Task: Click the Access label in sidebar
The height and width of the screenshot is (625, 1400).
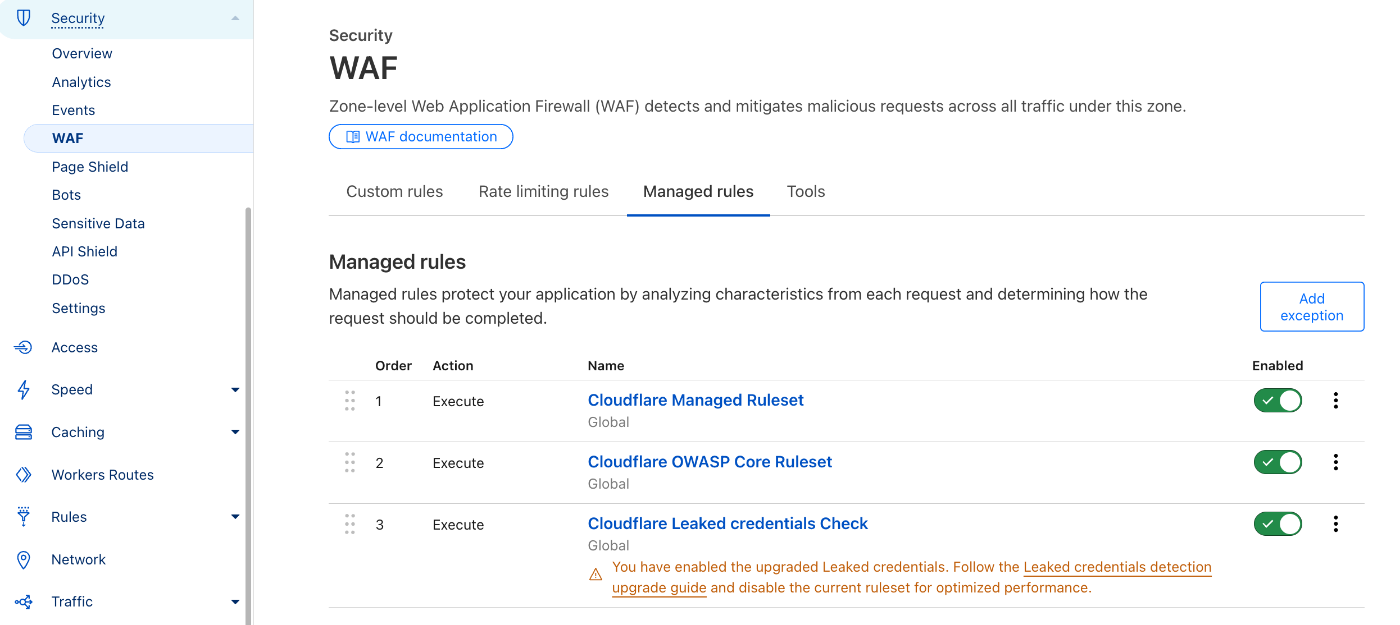Action: (x=74, y=348)
